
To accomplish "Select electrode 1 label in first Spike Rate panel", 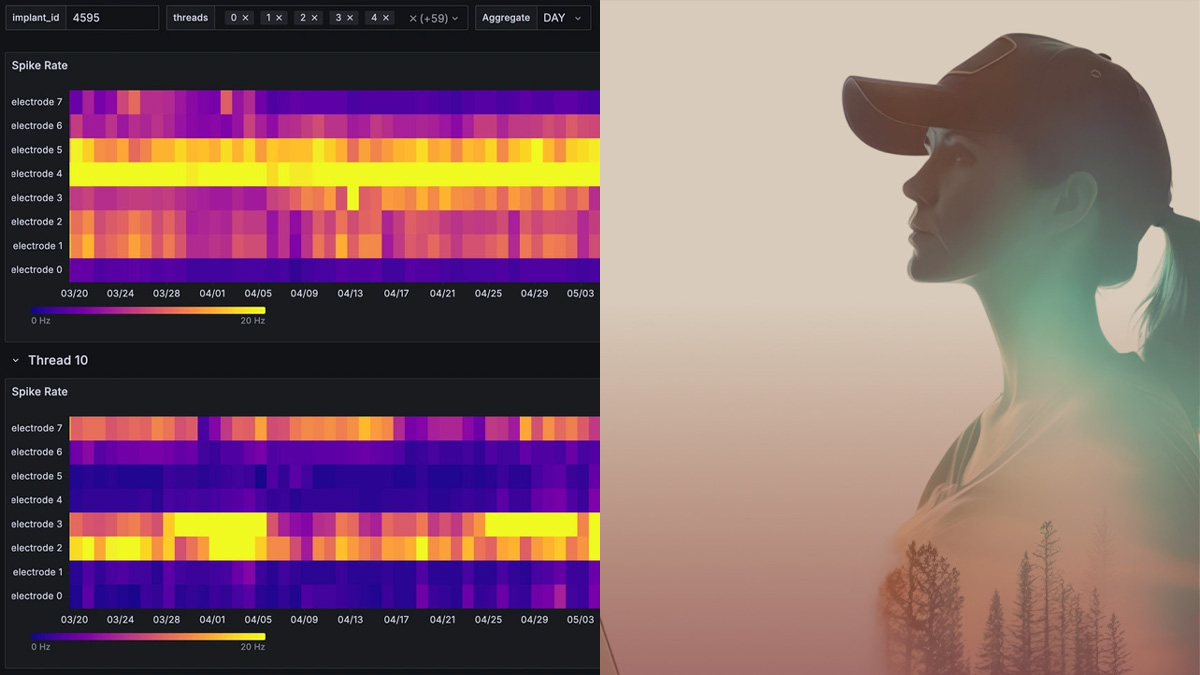I will coord(37,246).
